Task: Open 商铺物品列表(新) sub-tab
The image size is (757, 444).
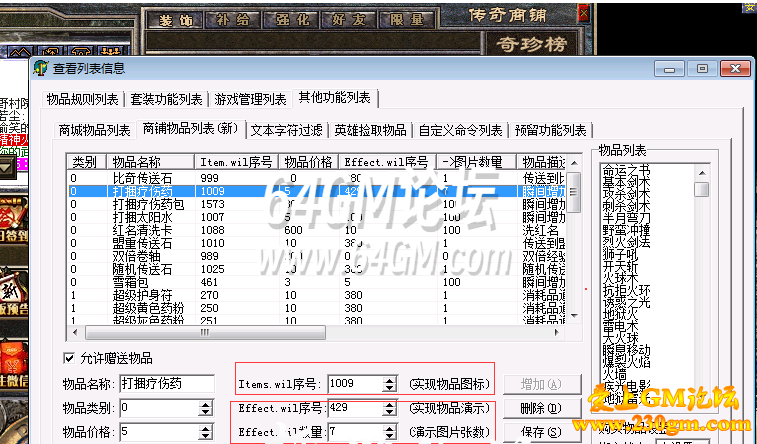Action: pyautogui.click(x=191, y=129)
